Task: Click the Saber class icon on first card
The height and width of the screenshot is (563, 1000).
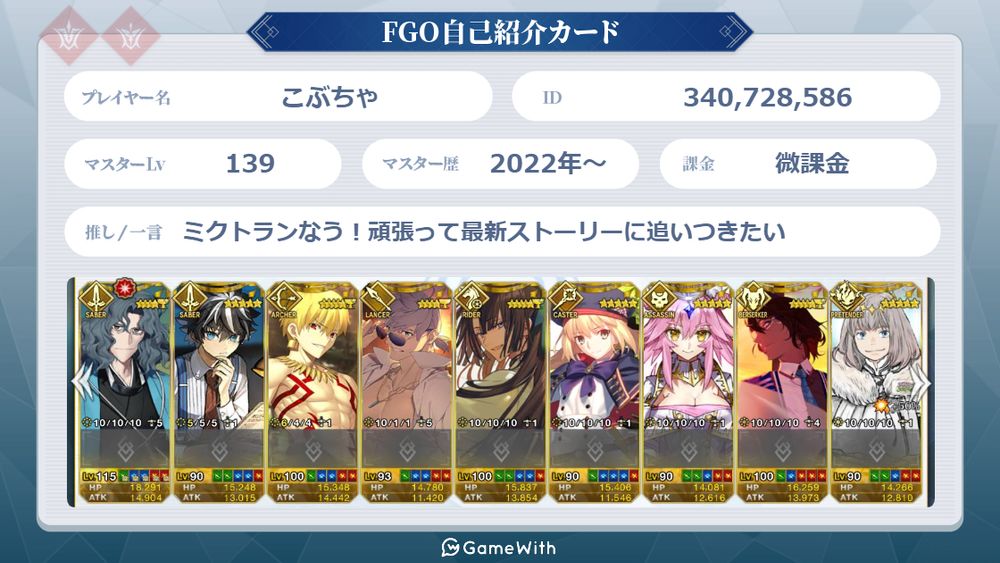Action: point(96,296)
